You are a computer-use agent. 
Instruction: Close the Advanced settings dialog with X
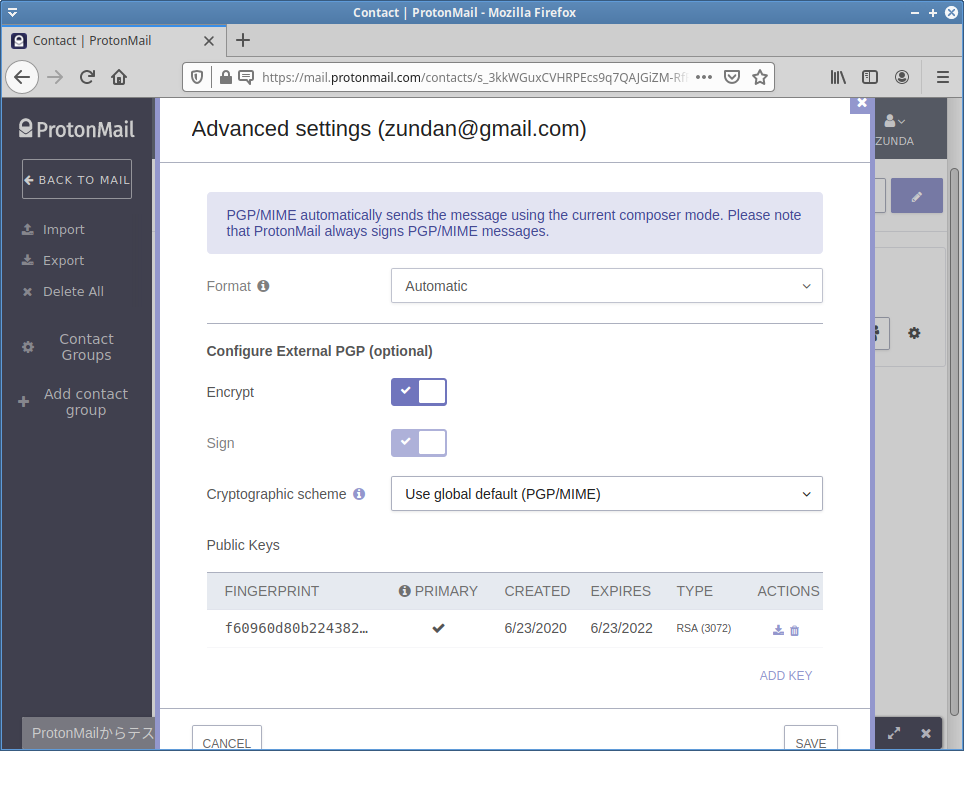click(862, 103)
